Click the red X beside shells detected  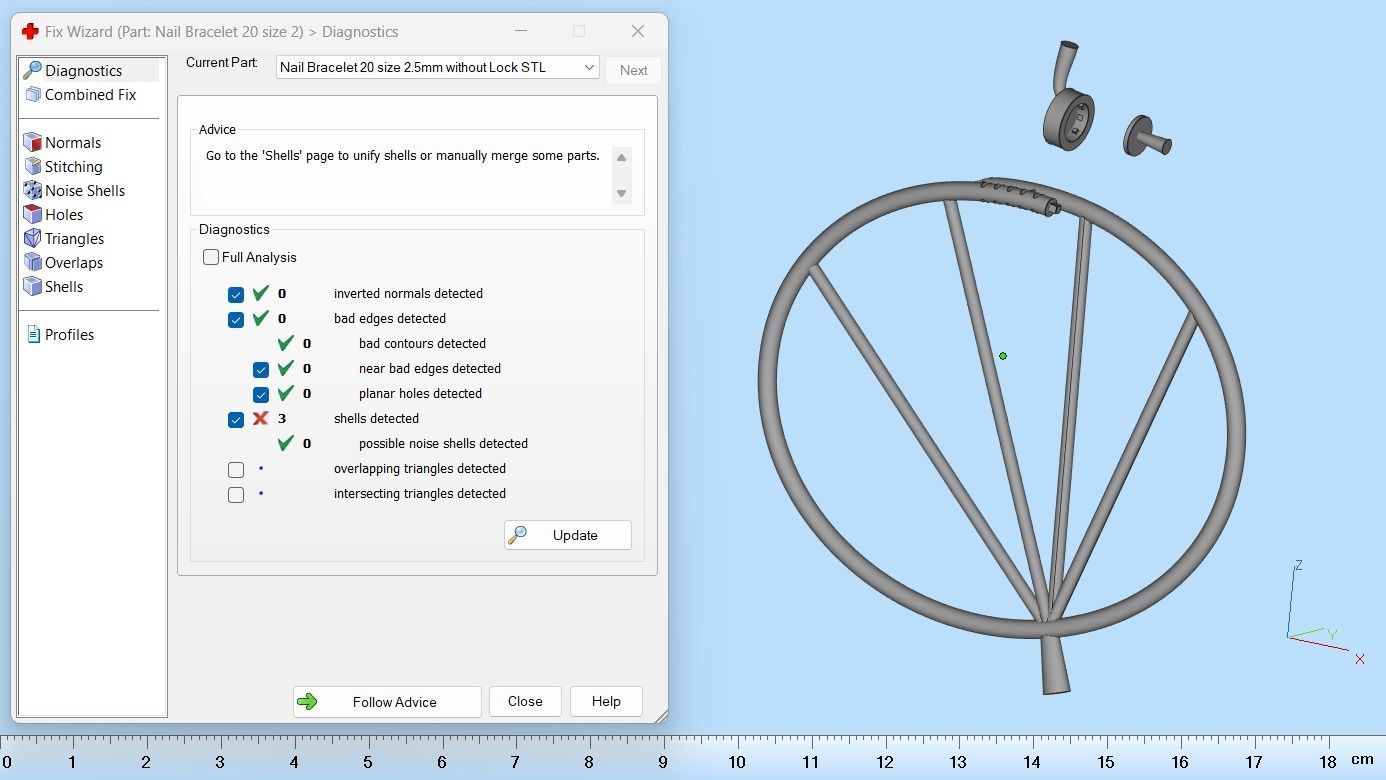pyautogui.click(x=260, y=418)
